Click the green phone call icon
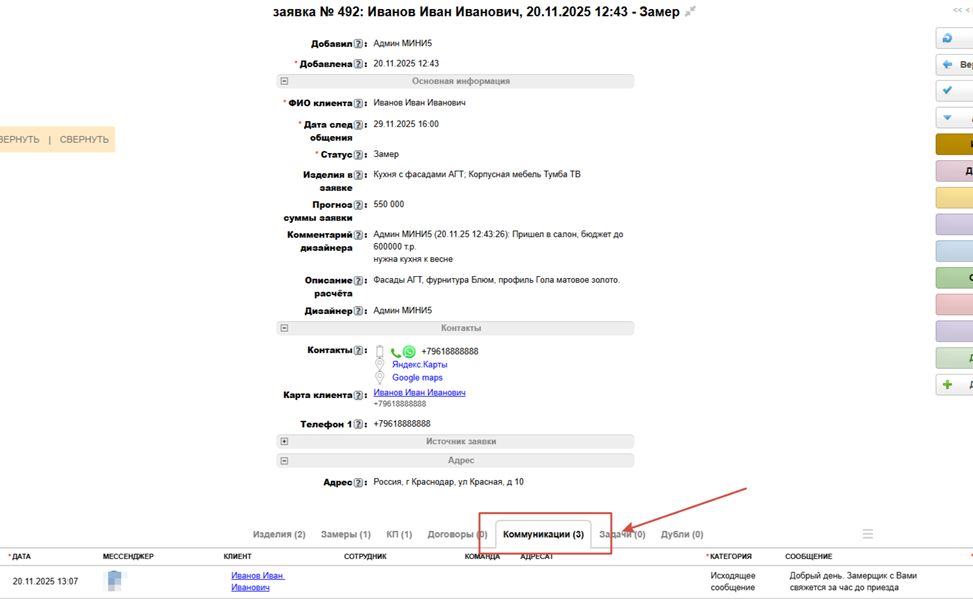 396,352
